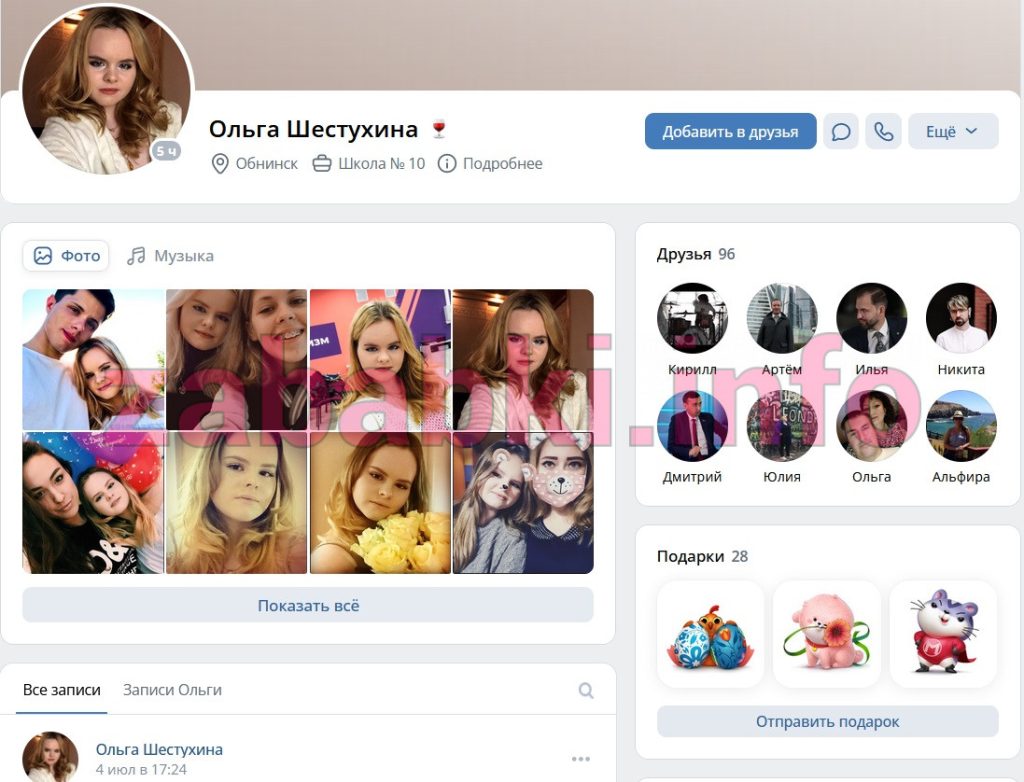
Task: Switch to the Фото tab
Action: (66, 255)
